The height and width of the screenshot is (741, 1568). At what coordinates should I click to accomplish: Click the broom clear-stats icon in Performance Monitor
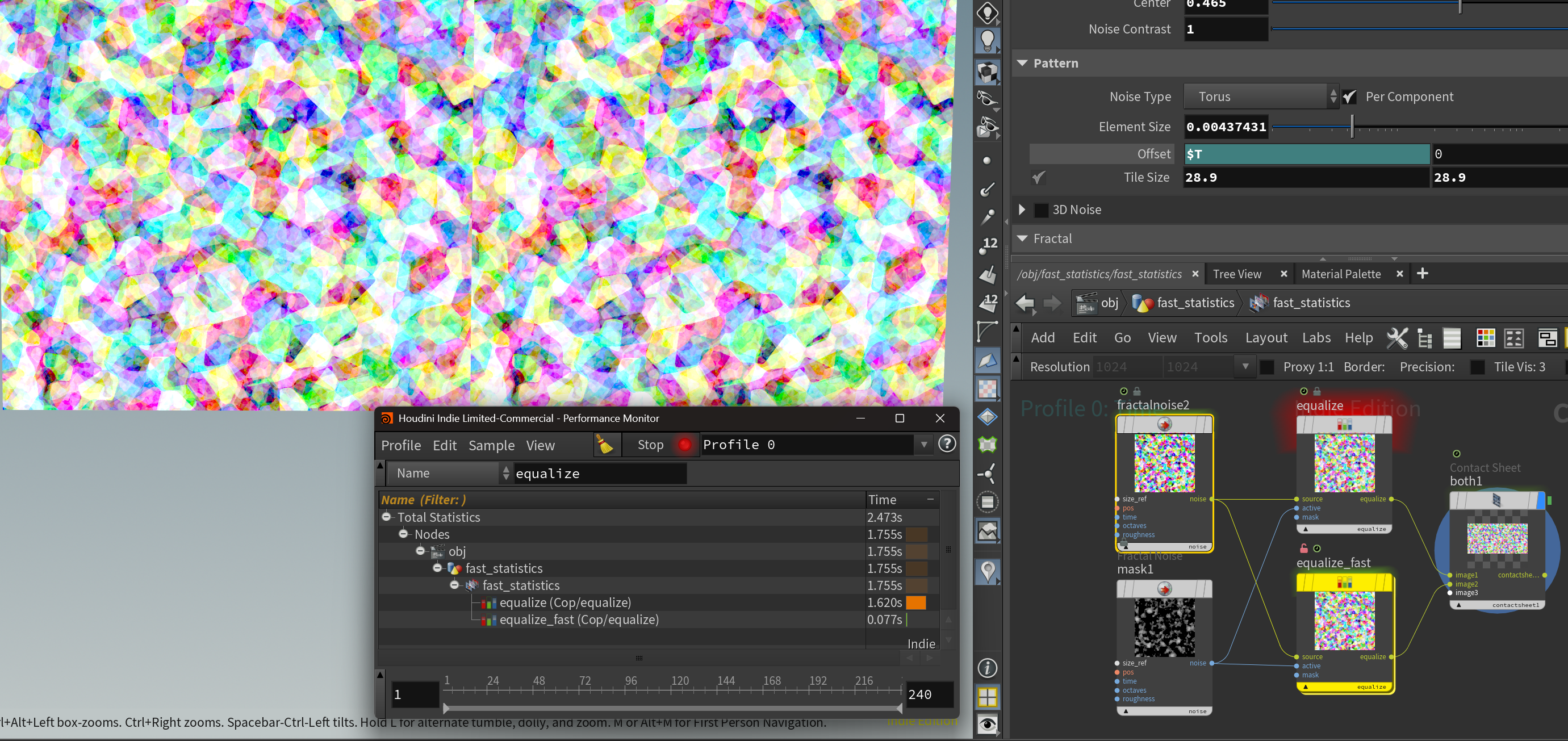pos(605,445)
